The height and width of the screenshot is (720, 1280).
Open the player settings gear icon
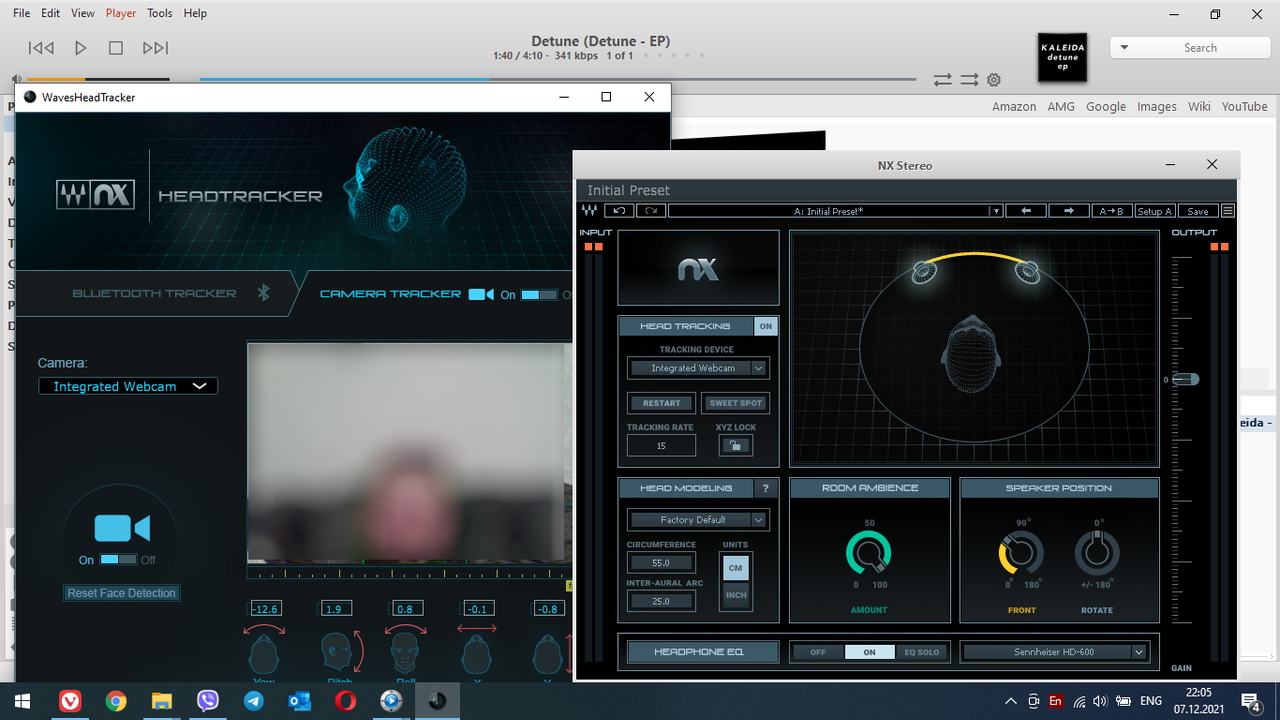[x=994, y=79]
